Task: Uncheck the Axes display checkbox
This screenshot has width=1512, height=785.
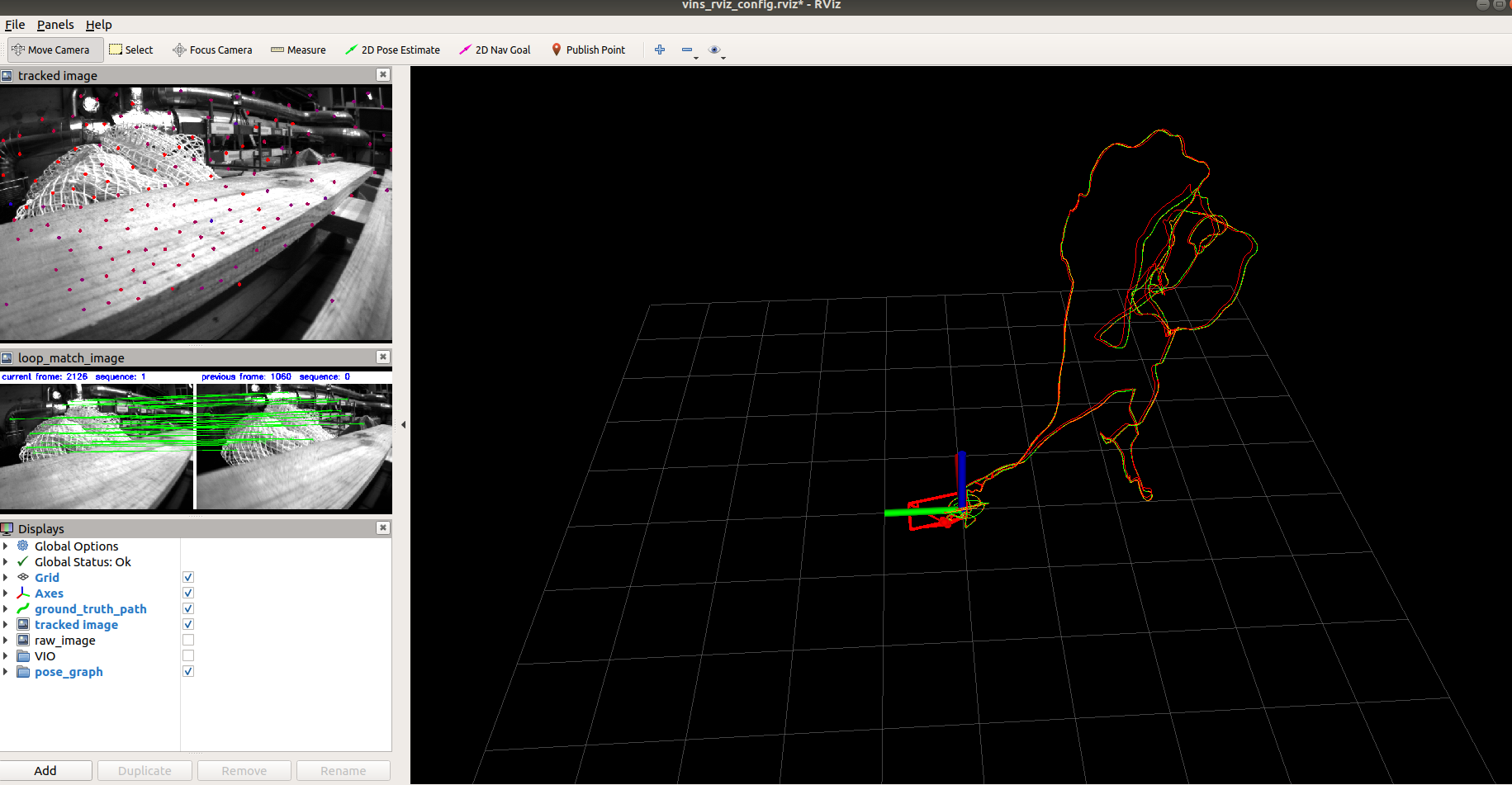Action: pos(188,593)
